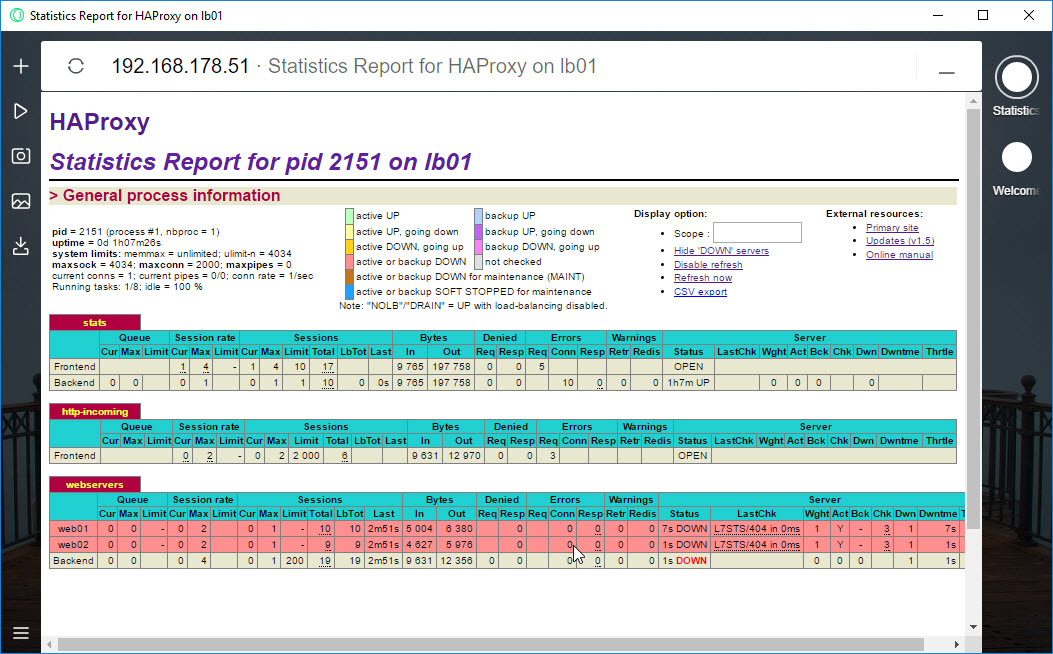Click the Disable refresh link
Image resolution: width=1053 pixels, height=654 pixels.
click(708, 265)
